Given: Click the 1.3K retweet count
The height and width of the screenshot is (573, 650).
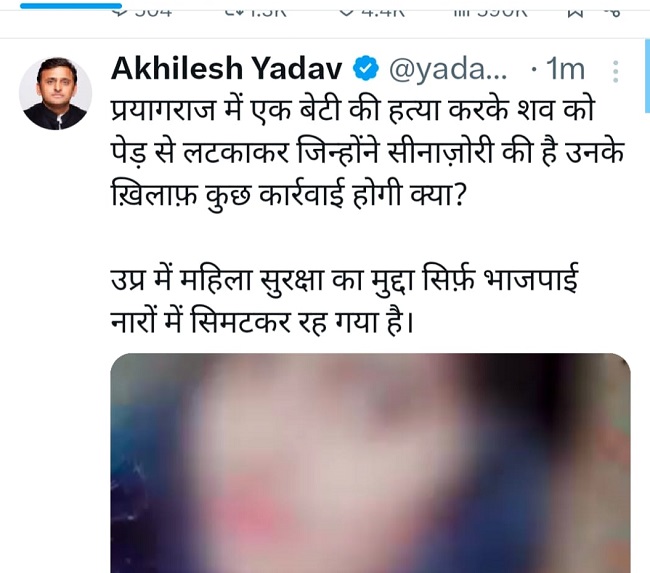Looking at the screenshot, I should (x=268, y=10).
